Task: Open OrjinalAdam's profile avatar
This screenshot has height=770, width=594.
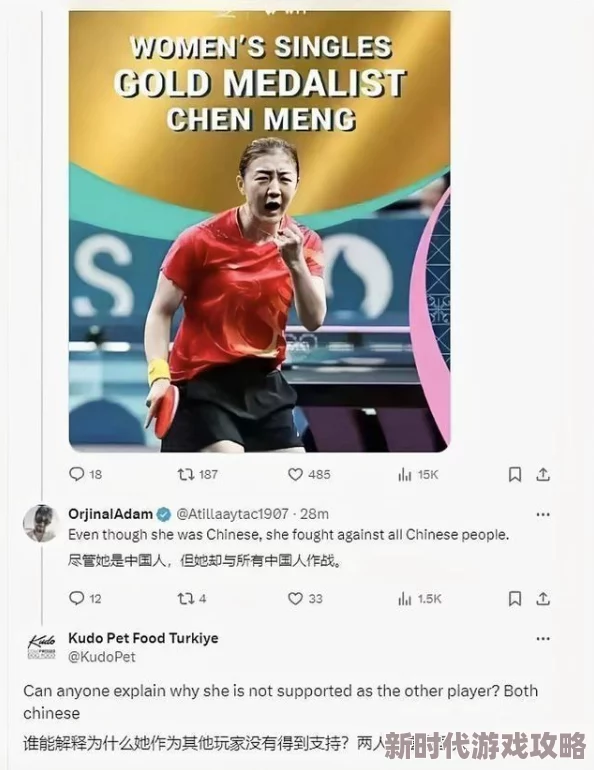Action: tap(41, 523)
